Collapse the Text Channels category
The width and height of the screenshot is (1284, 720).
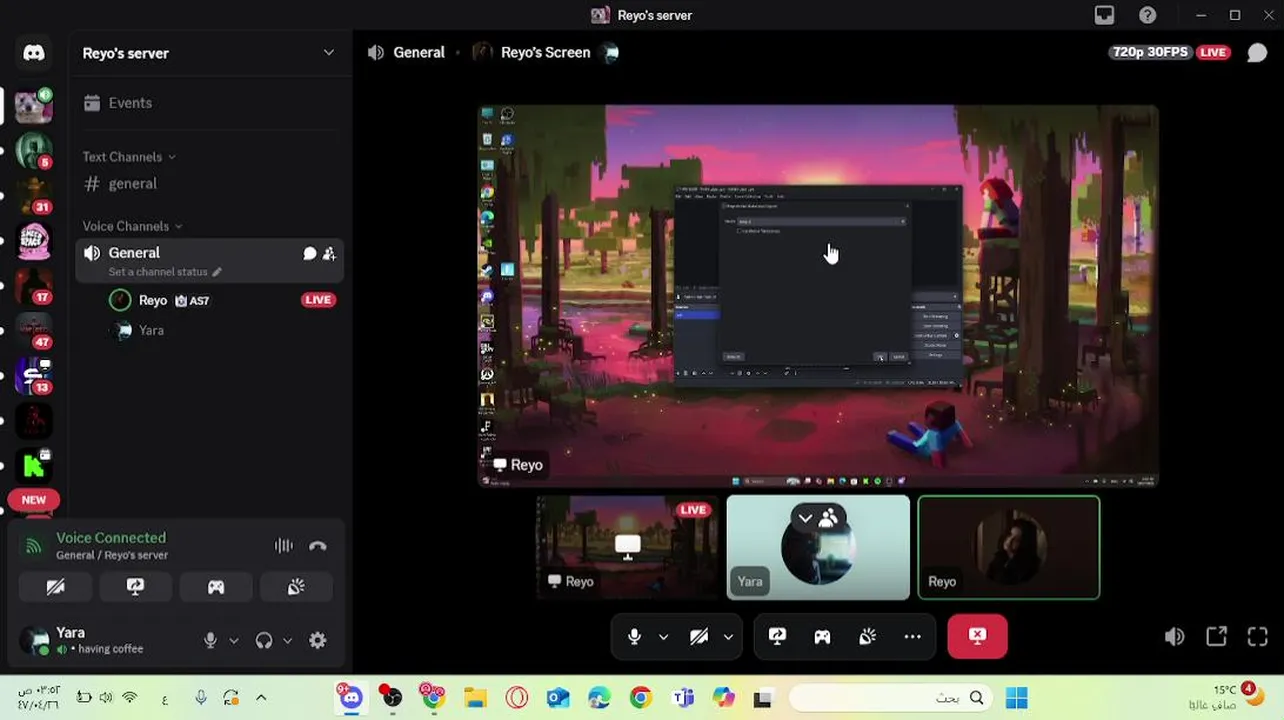(128, 157)
